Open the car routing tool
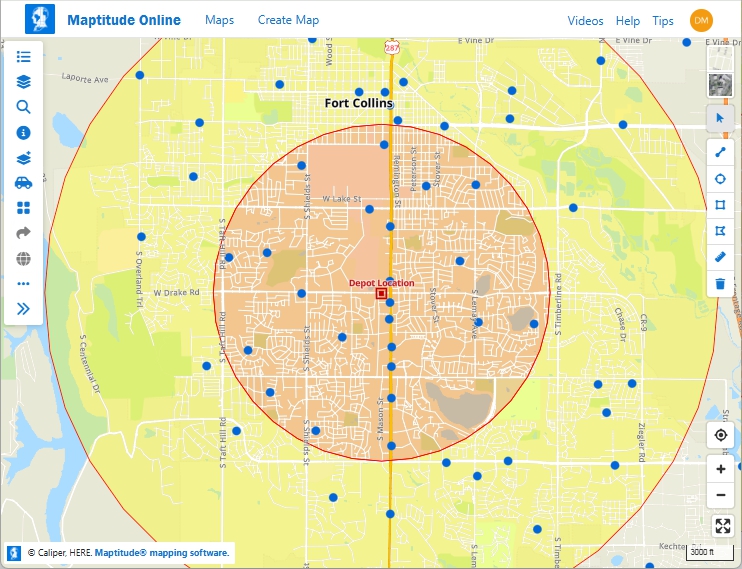Image resolution: width=742 pixels, height=569 pixels. [x=23, y=183]
